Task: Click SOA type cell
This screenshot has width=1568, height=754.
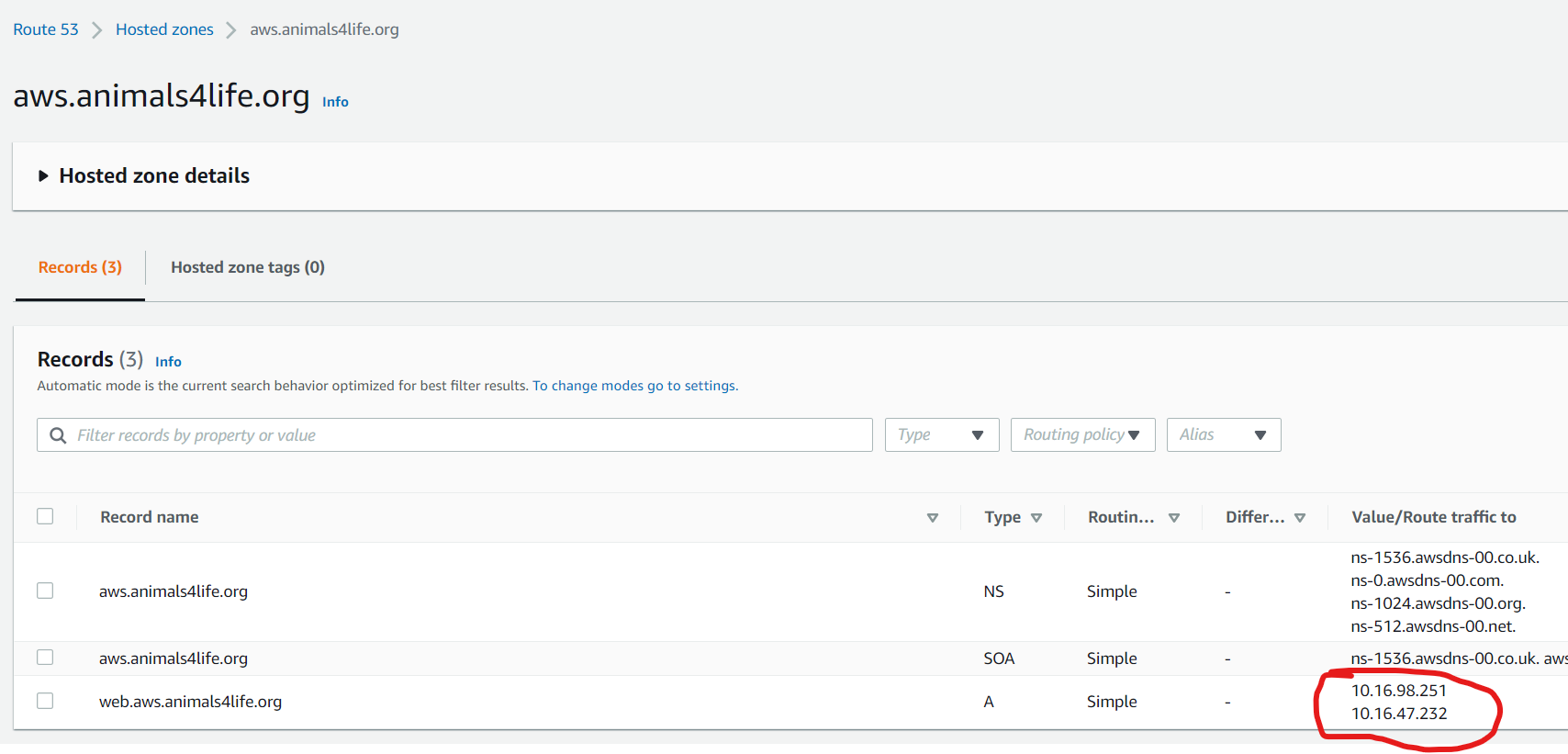Action: tap(999, 658)
